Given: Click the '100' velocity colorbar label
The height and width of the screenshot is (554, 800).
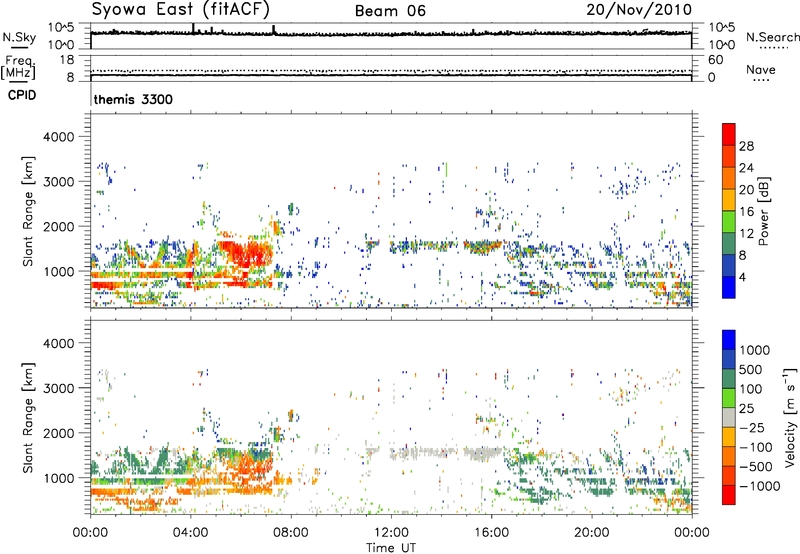Looking at the screenshot, I should tap(751, 389).
